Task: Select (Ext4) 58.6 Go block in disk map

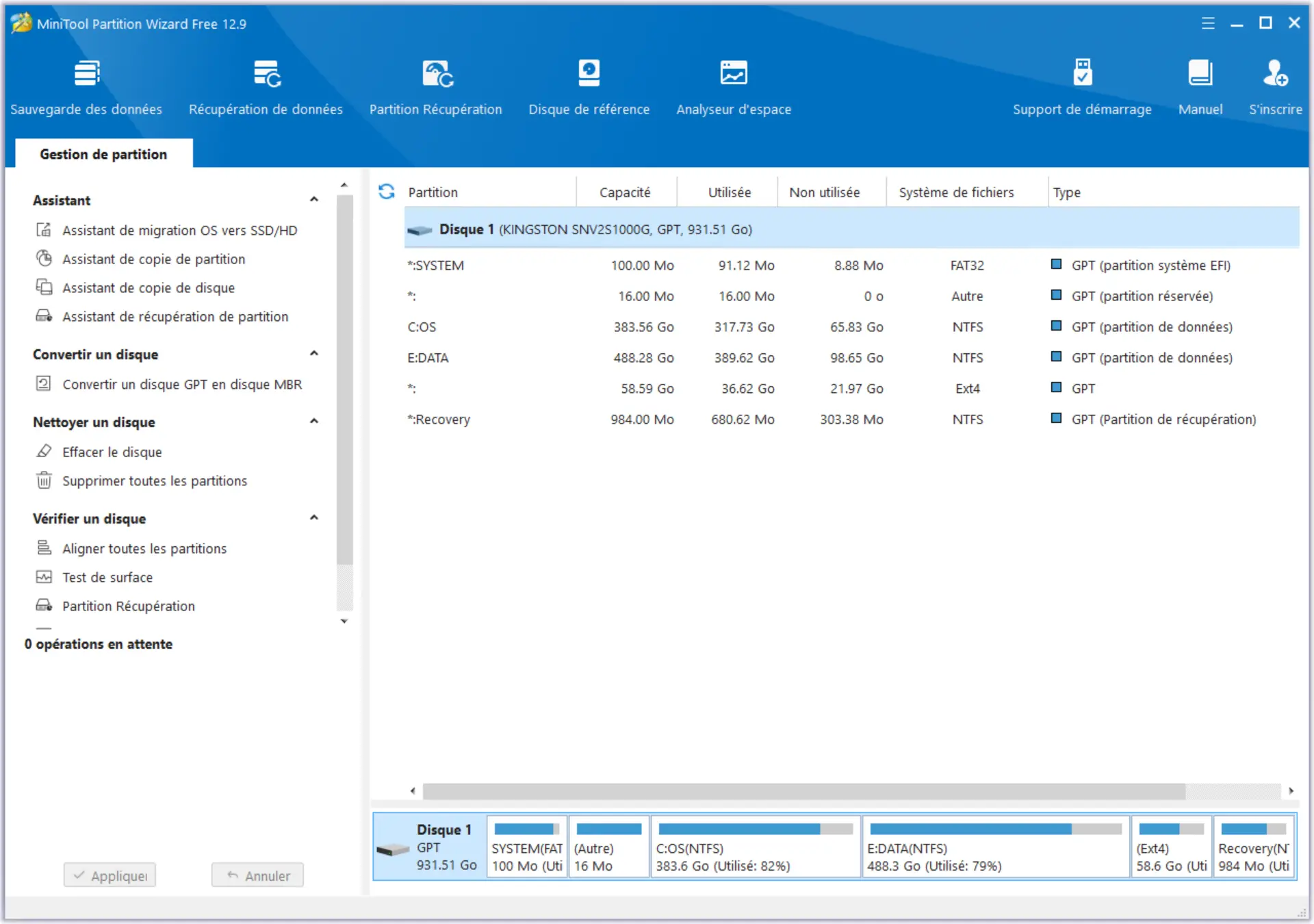Action: click(x=1172, y=847)
